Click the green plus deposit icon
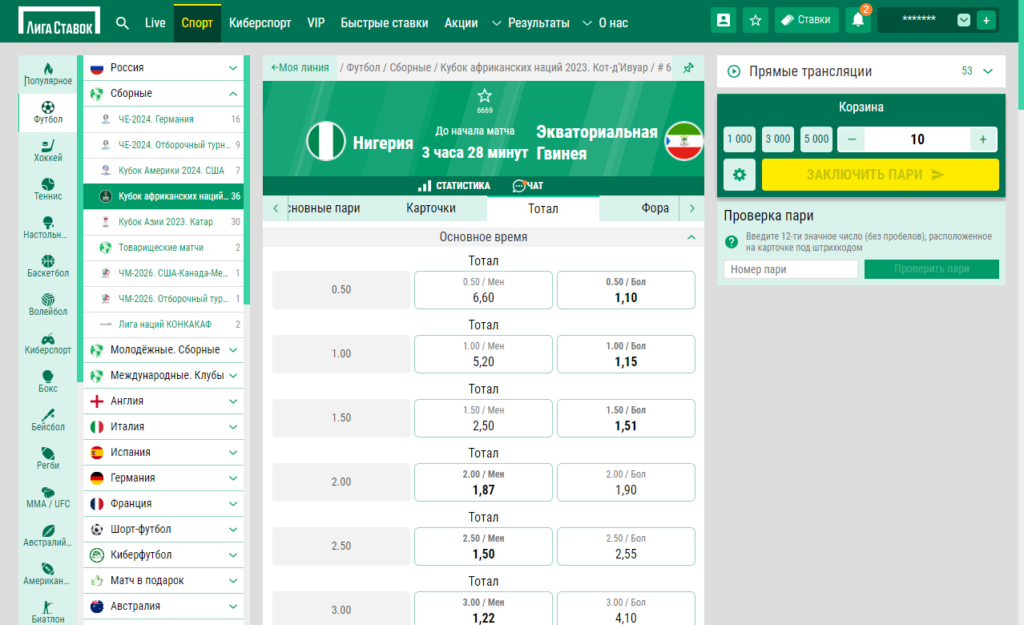1024x625 pixels. pyautogui.click(x=986, y=20)
